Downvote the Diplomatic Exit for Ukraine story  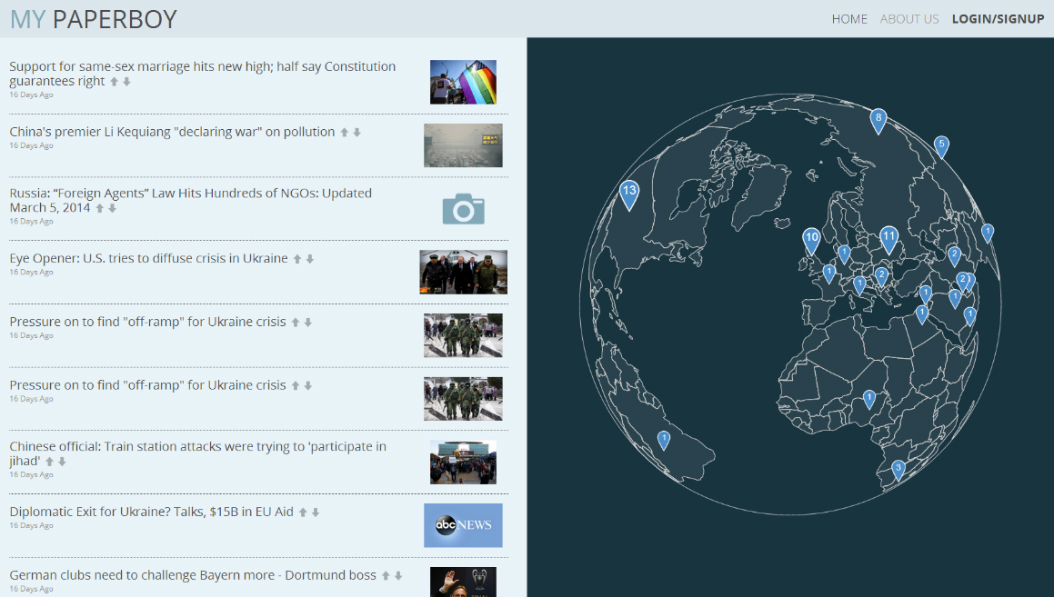tap(315, 512)
